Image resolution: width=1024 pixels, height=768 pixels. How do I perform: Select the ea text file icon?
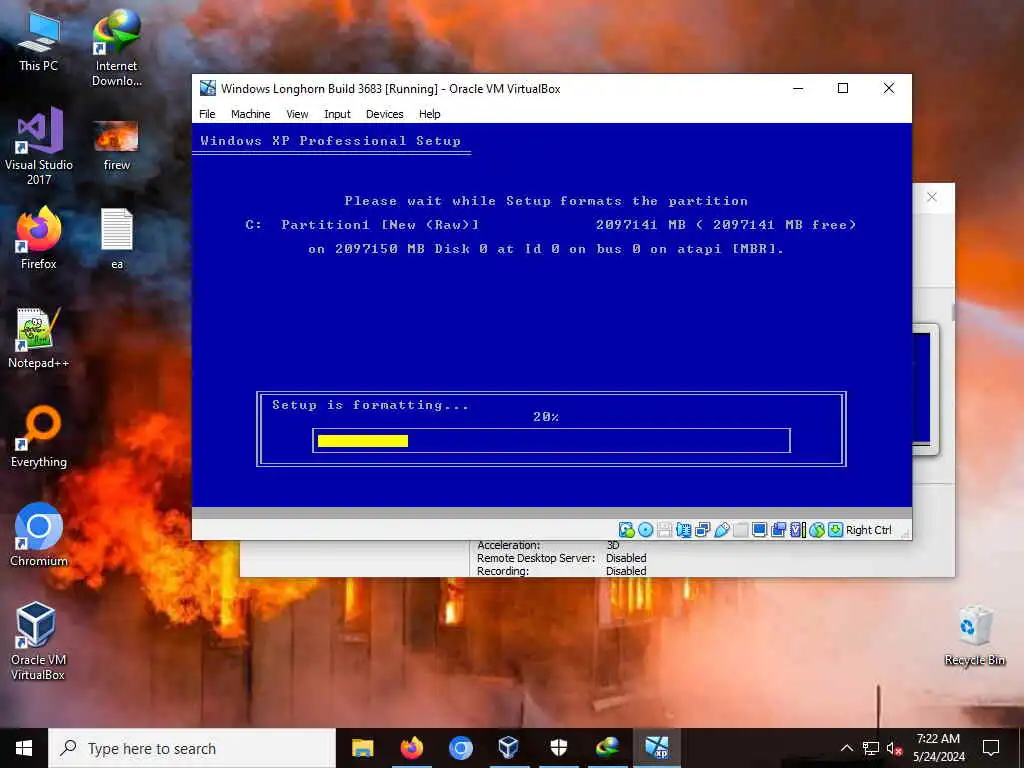pyautogui.click(x=117, y=238)
